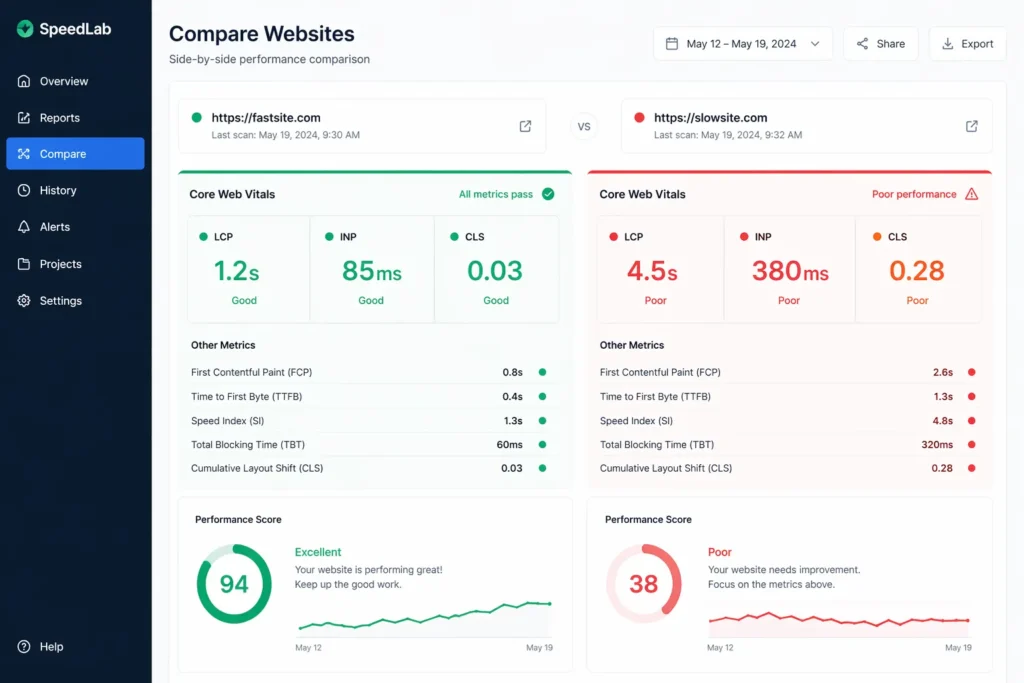Click the Excellent score label
Viewport: 1024px width, 683px height.
click(x=317, y=552)
